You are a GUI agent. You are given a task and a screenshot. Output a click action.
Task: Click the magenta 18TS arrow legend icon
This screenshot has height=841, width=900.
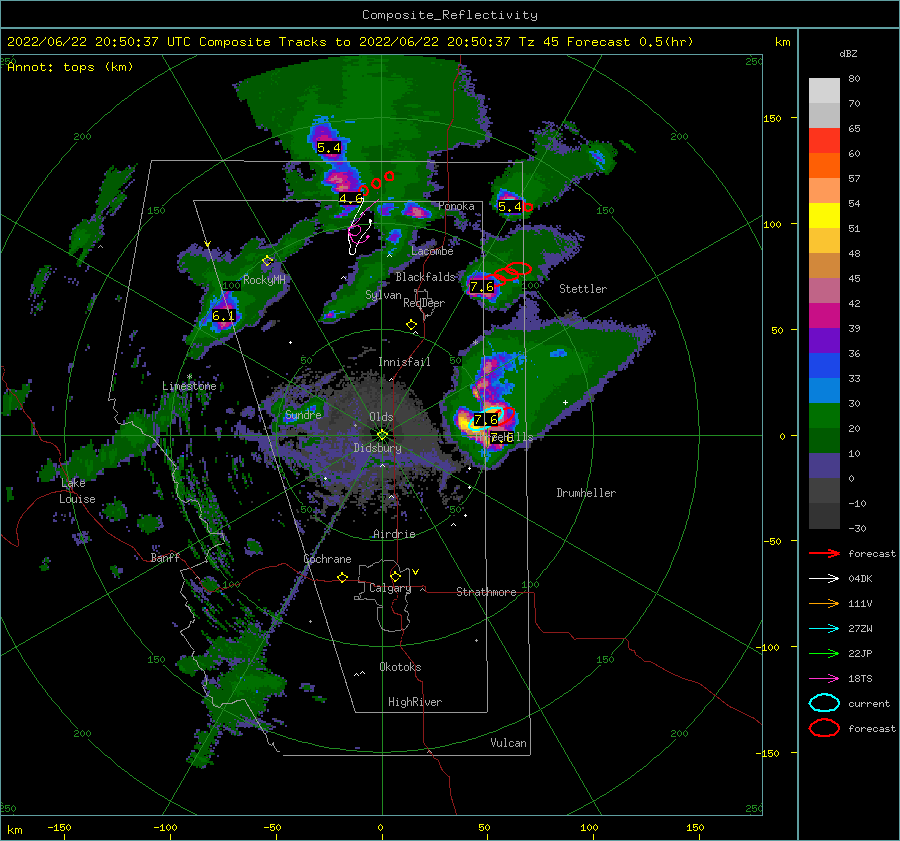tap(824, 679)
